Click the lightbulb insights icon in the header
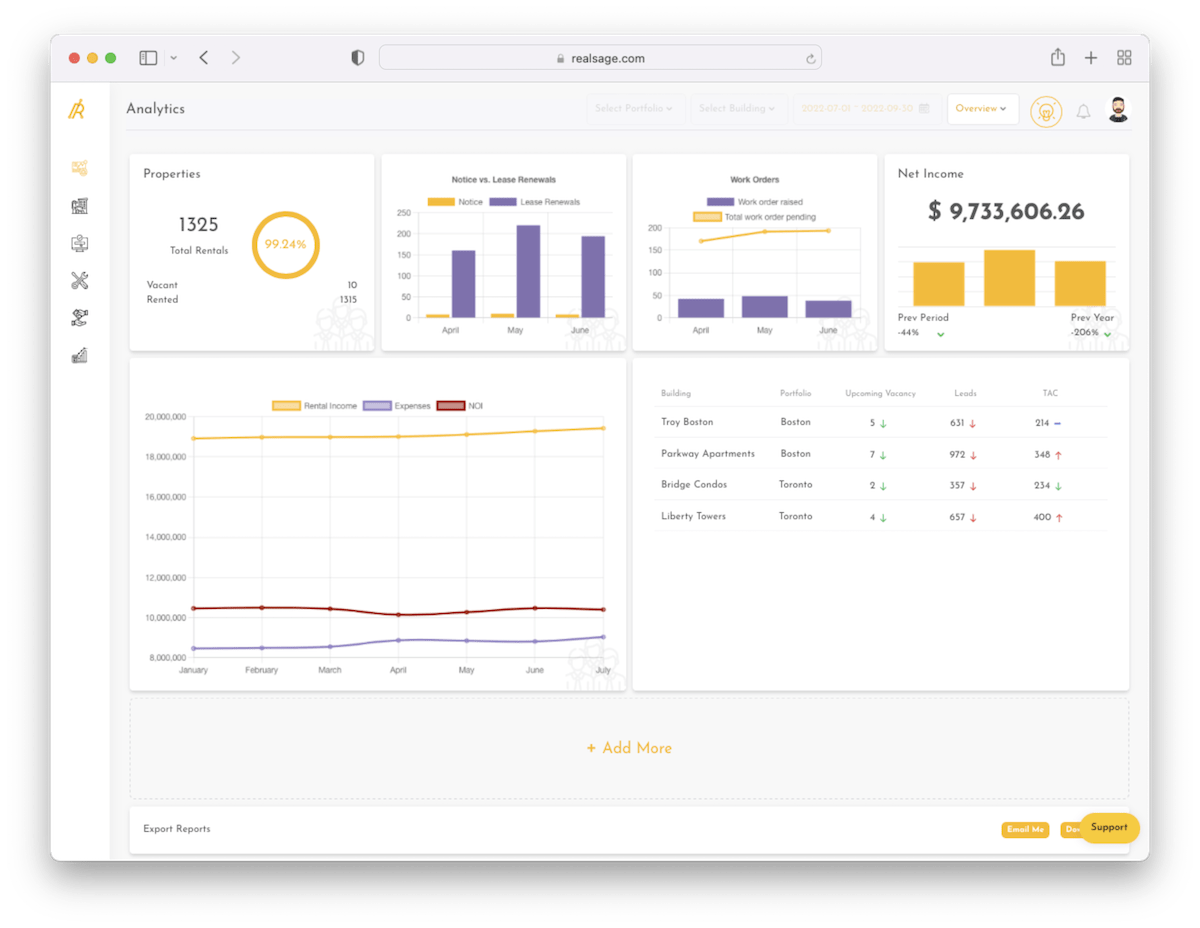The height and width of the screenshot is (928, 1200). [1046, 111]
